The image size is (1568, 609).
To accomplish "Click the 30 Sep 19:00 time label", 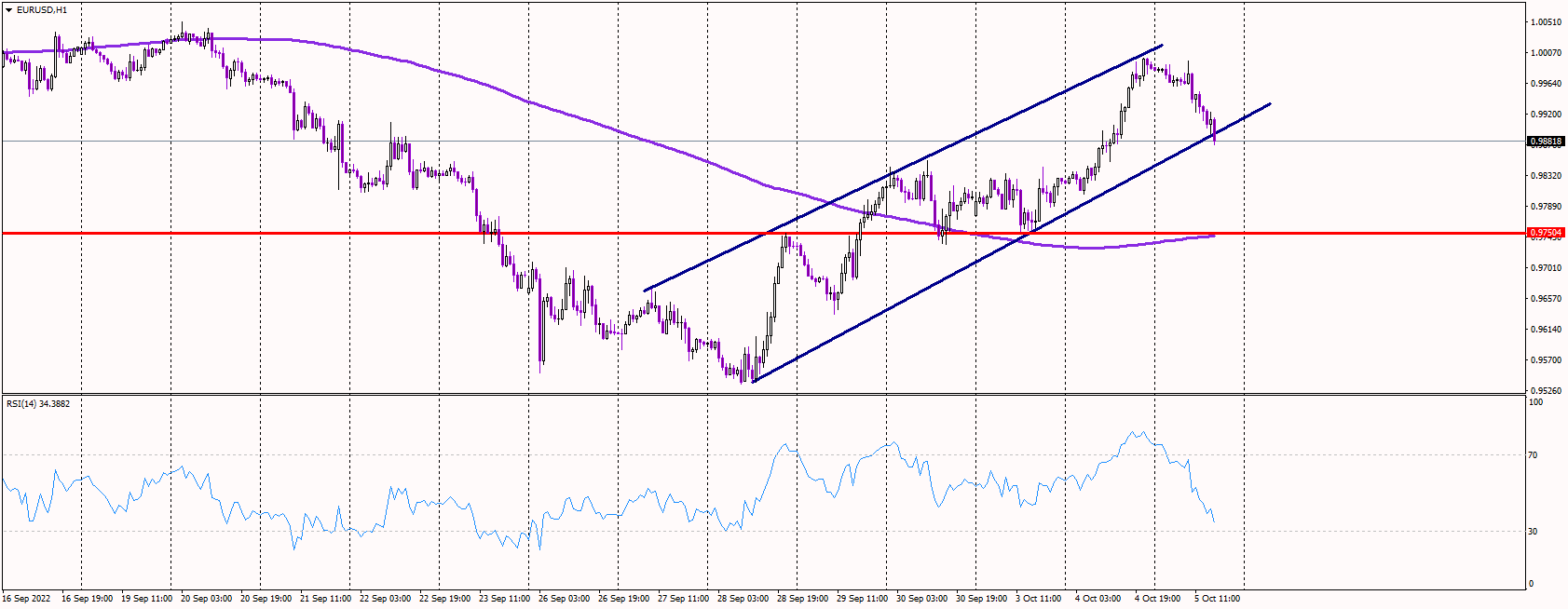I will (x=981, y=598).
